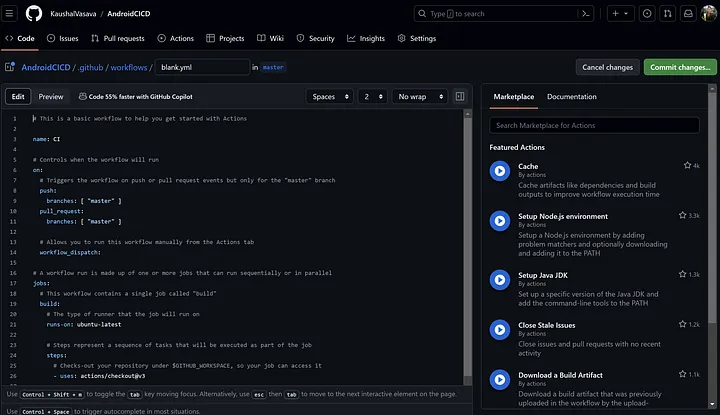Viewport: 720px width, 415px height.
Task: Open the Setup Java JDK title
Action: [x=543, y=275]
